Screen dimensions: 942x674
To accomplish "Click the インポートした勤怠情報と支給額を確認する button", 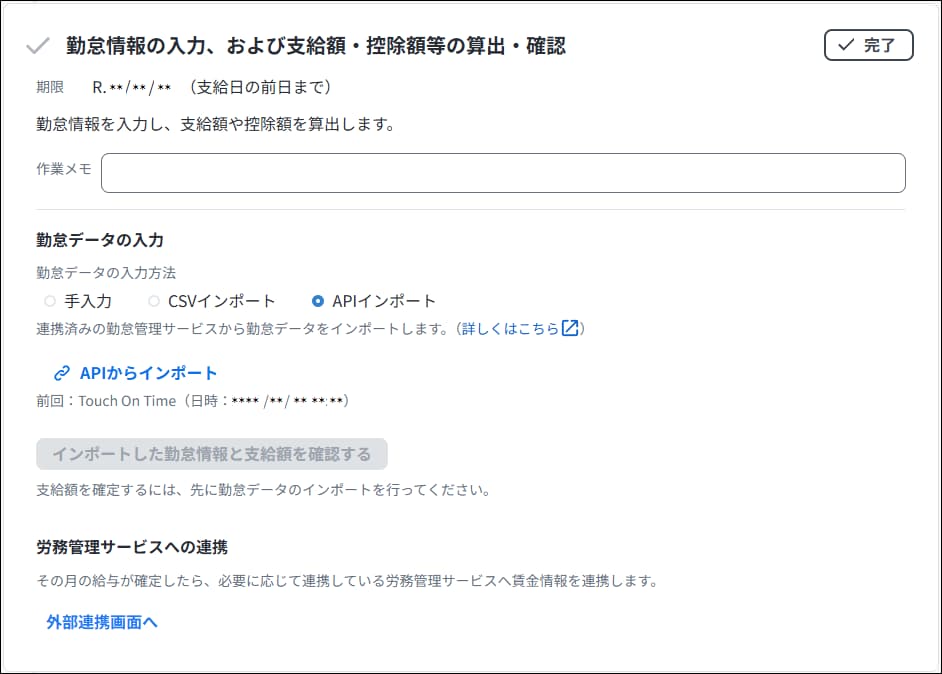I will (212, 454).
